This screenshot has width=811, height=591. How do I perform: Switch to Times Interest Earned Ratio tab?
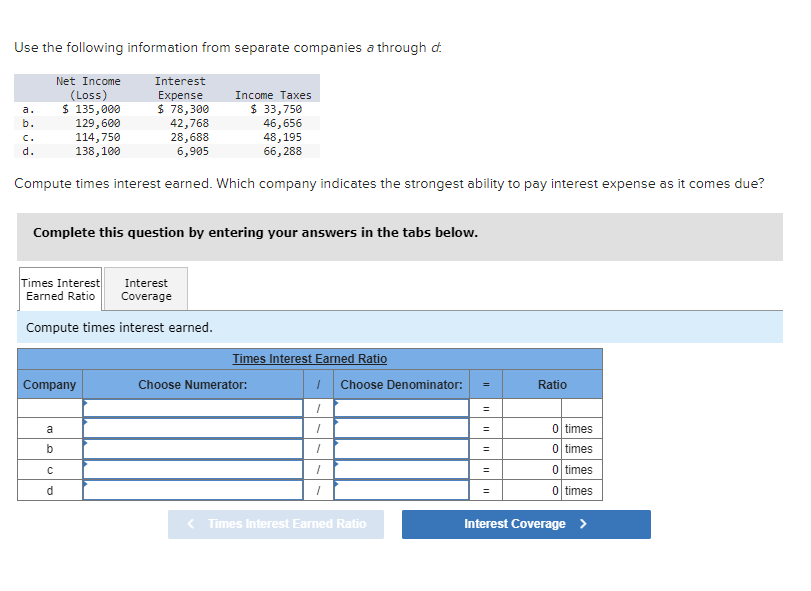[61, 289]
